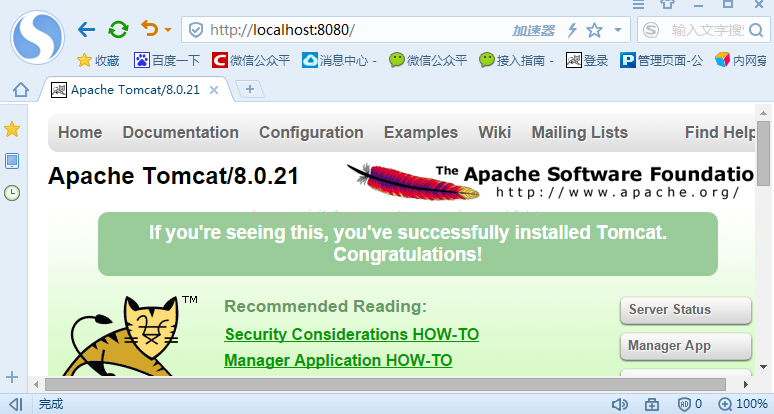Click the Sogou search engine icon
The image size is (774, 414).
[651, 30]
